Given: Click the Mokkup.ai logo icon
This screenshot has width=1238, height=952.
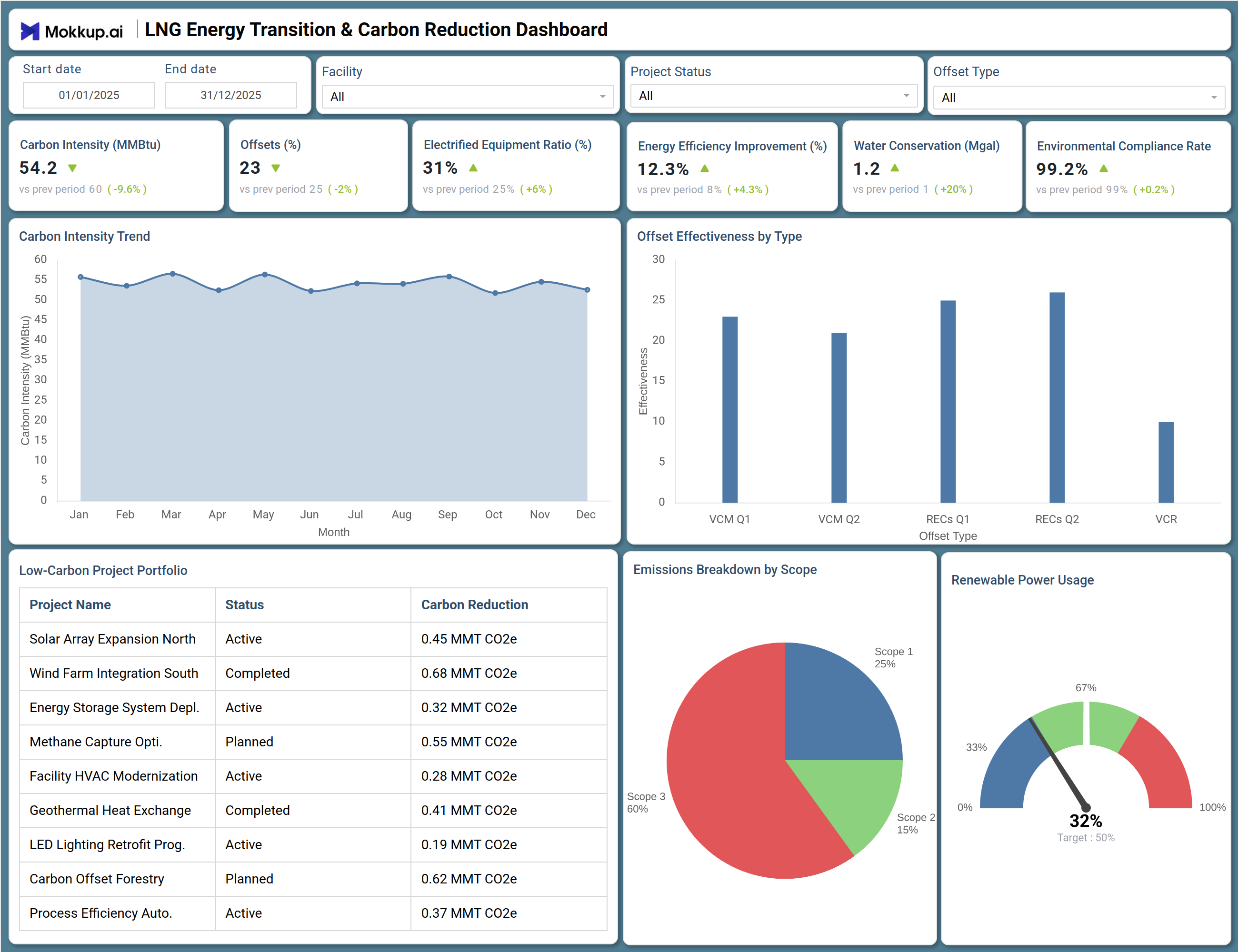Looking at the screenshot, I should tap(30, 31).
